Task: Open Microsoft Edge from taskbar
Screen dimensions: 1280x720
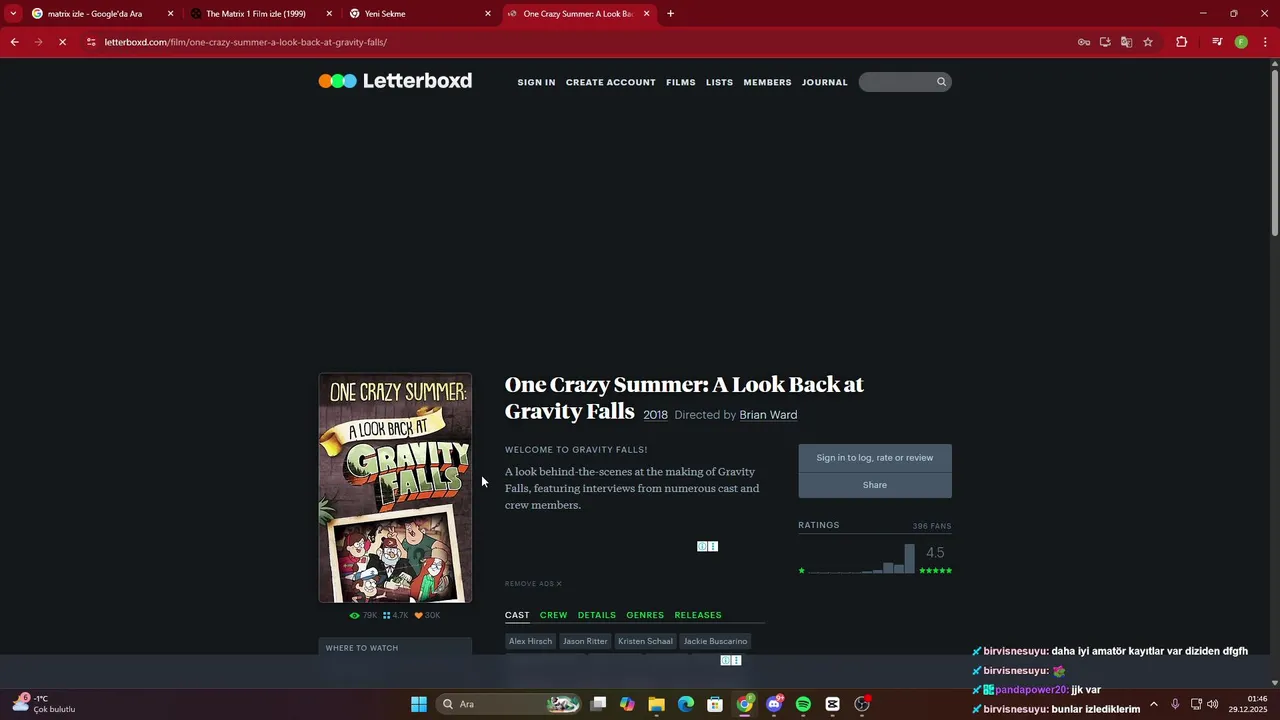Action: (x=686, y=704)
